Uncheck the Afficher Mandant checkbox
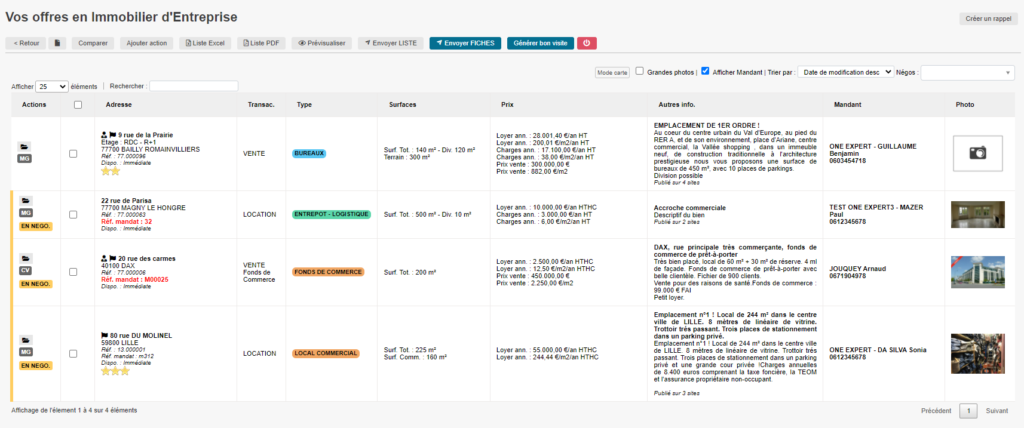This screenshot has height=428, width=1024. point(706,72)
